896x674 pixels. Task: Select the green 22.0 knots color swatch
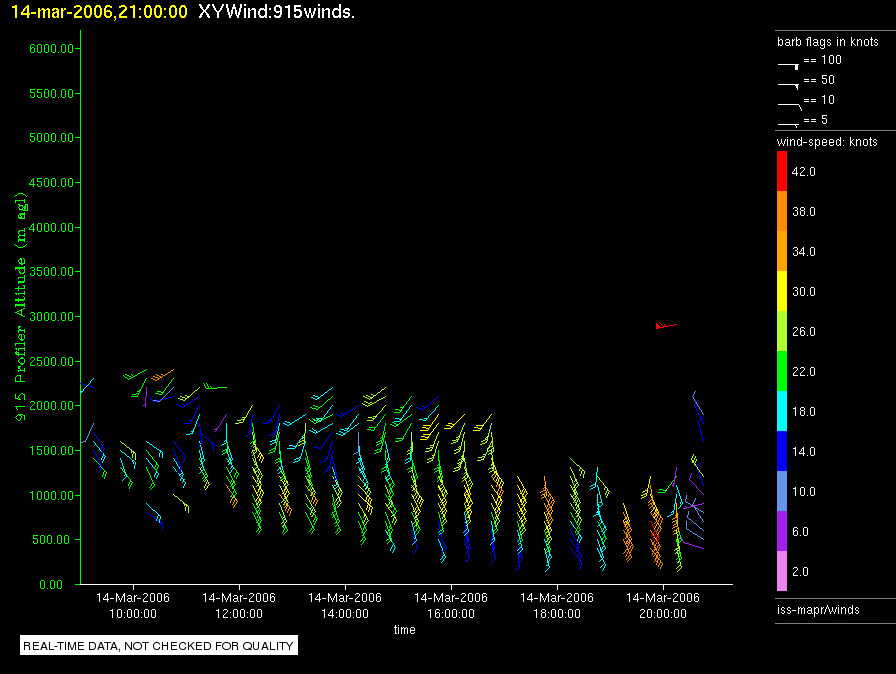click(x=782, y=372)
